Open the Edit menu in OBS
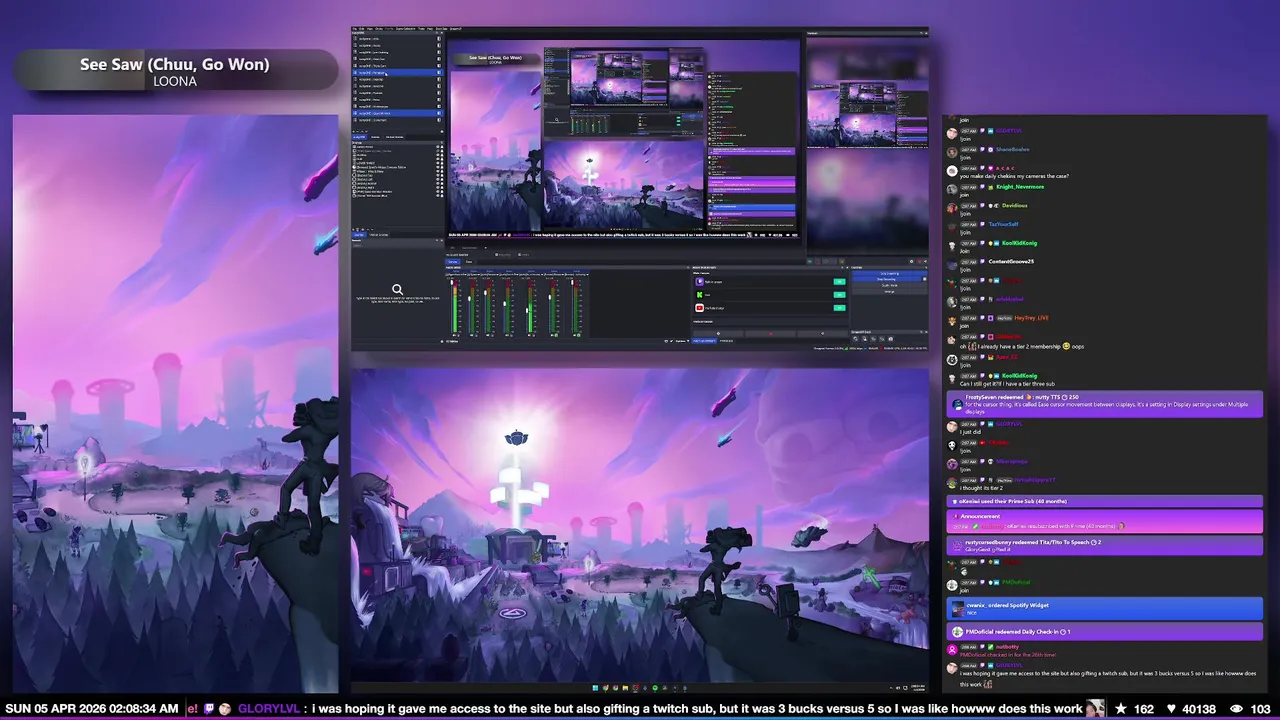The height and width of the screenshot is (720, 1280). [x=362, y=30]
